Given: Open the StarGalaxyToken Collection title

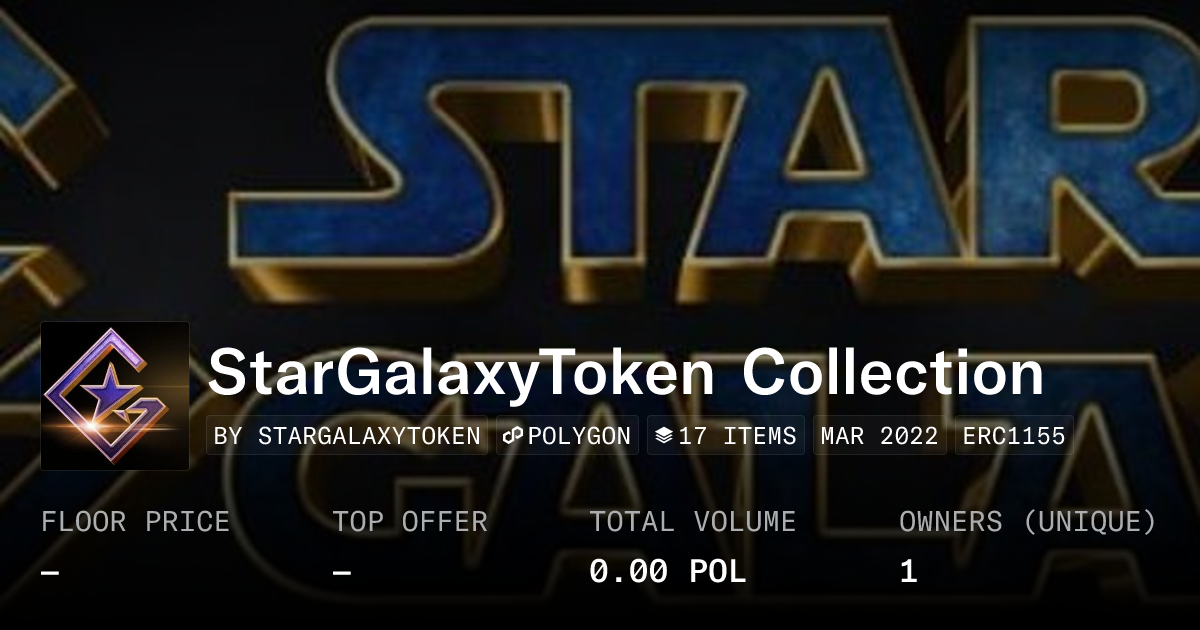Looking at the screenshot, I should coord(626,372).
